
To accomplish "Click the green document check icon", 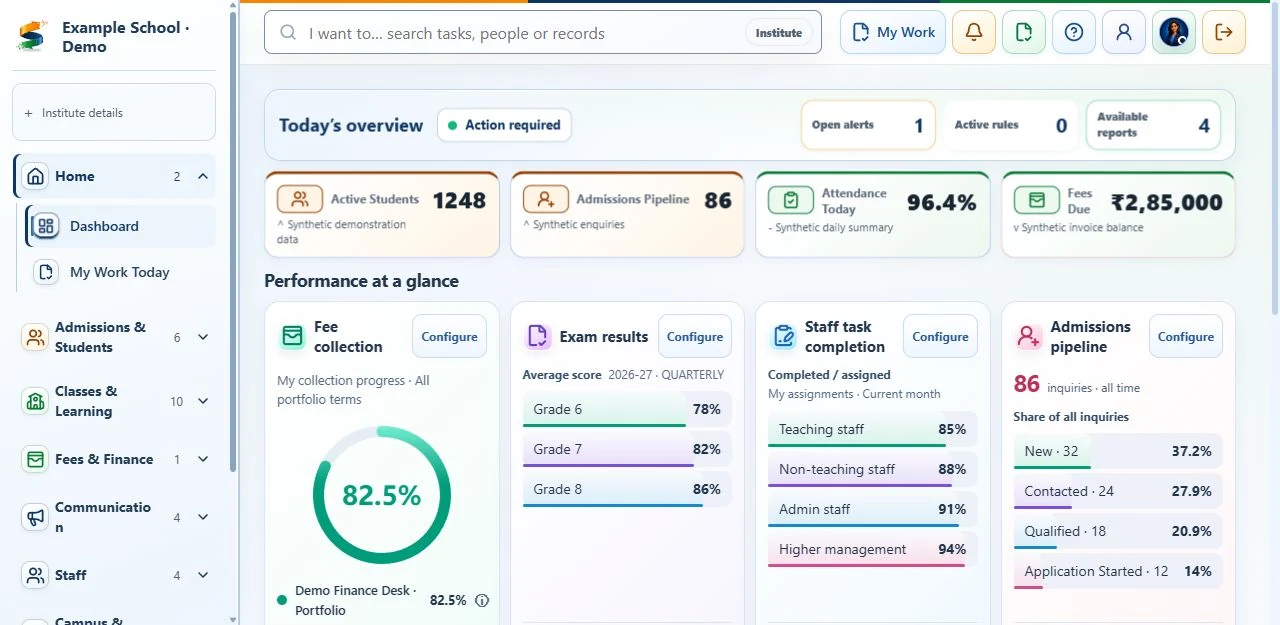I will 1023,32.
